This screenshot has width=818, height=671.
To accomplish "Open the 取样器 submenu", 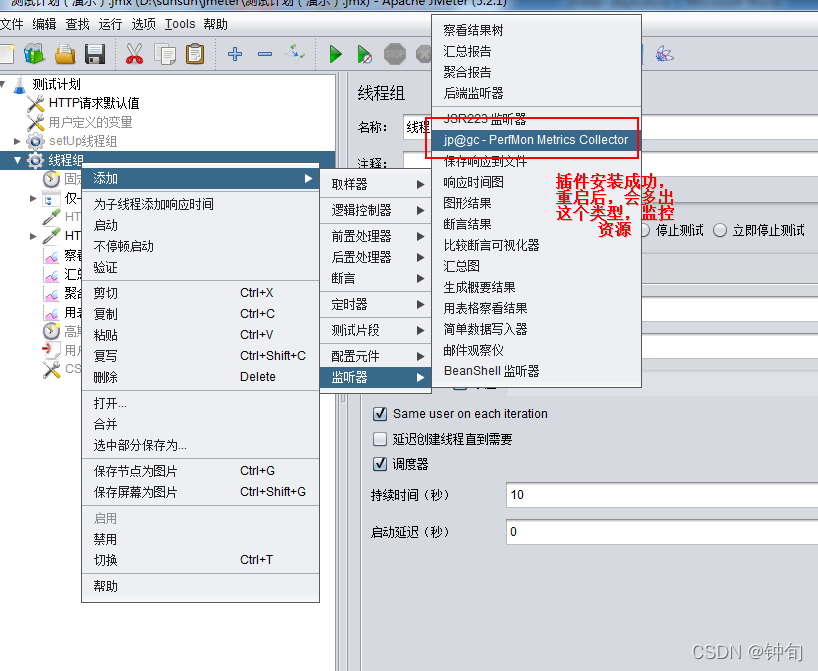I will point(376,184).
